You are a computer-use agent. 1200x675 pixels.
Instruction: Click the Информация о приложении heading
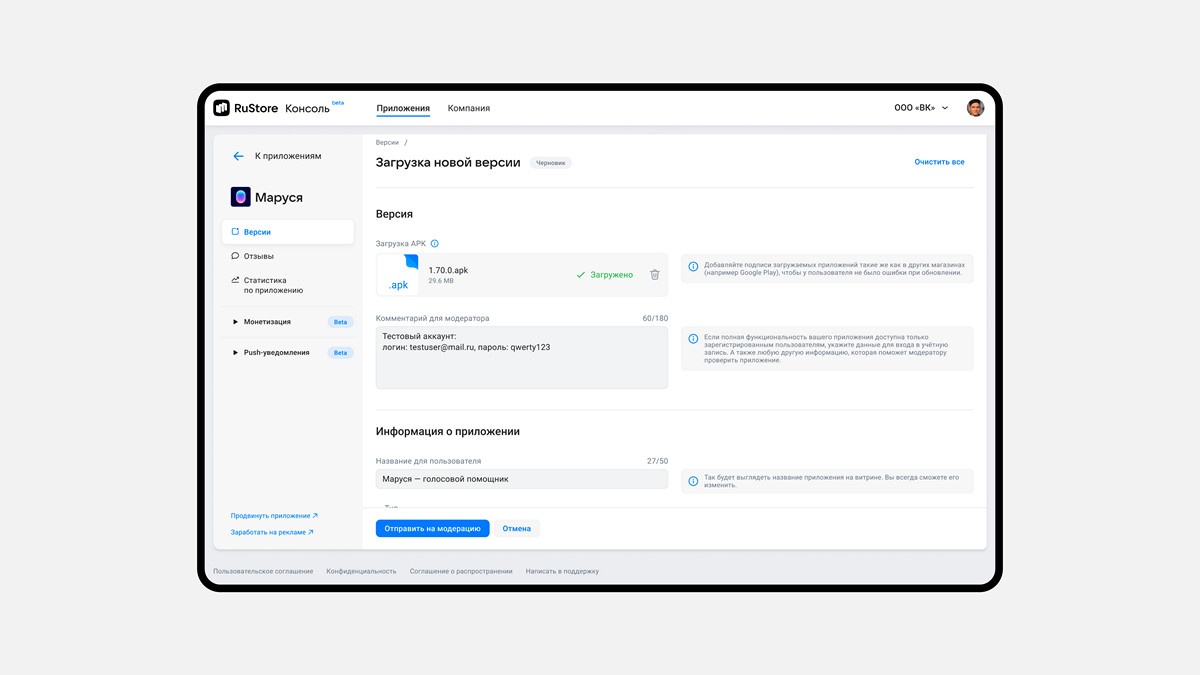(x=448, y=432)
